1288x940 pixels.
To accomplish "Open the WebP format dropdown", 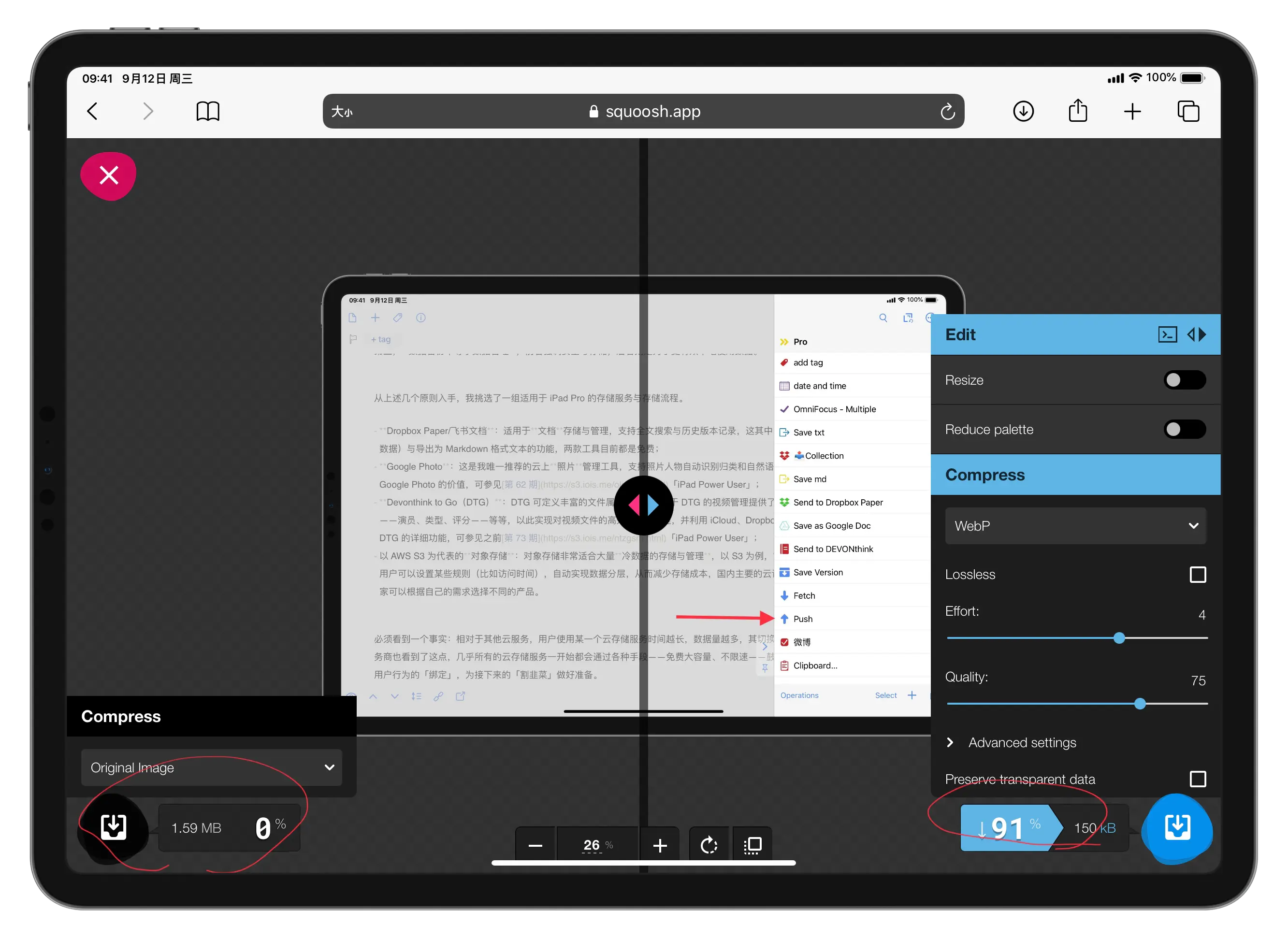I will click(x=1075, y=526).
